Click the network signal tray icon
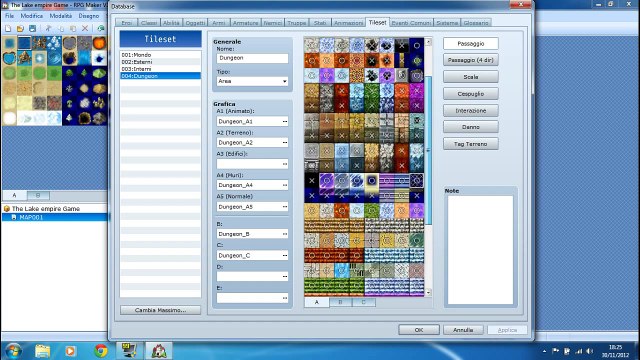Screen dimensions: 640x360 (579, 351)
